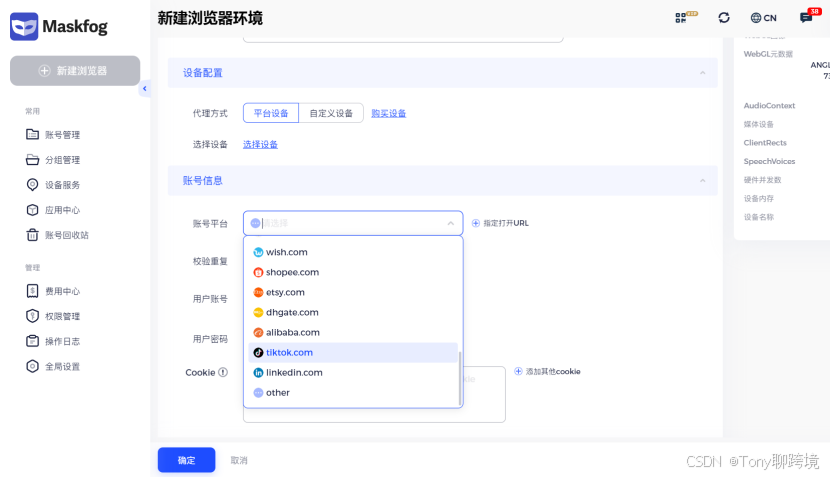Click the 选择设备 link
The height and width of the screenshot is (477, 831).
(260, 144)
